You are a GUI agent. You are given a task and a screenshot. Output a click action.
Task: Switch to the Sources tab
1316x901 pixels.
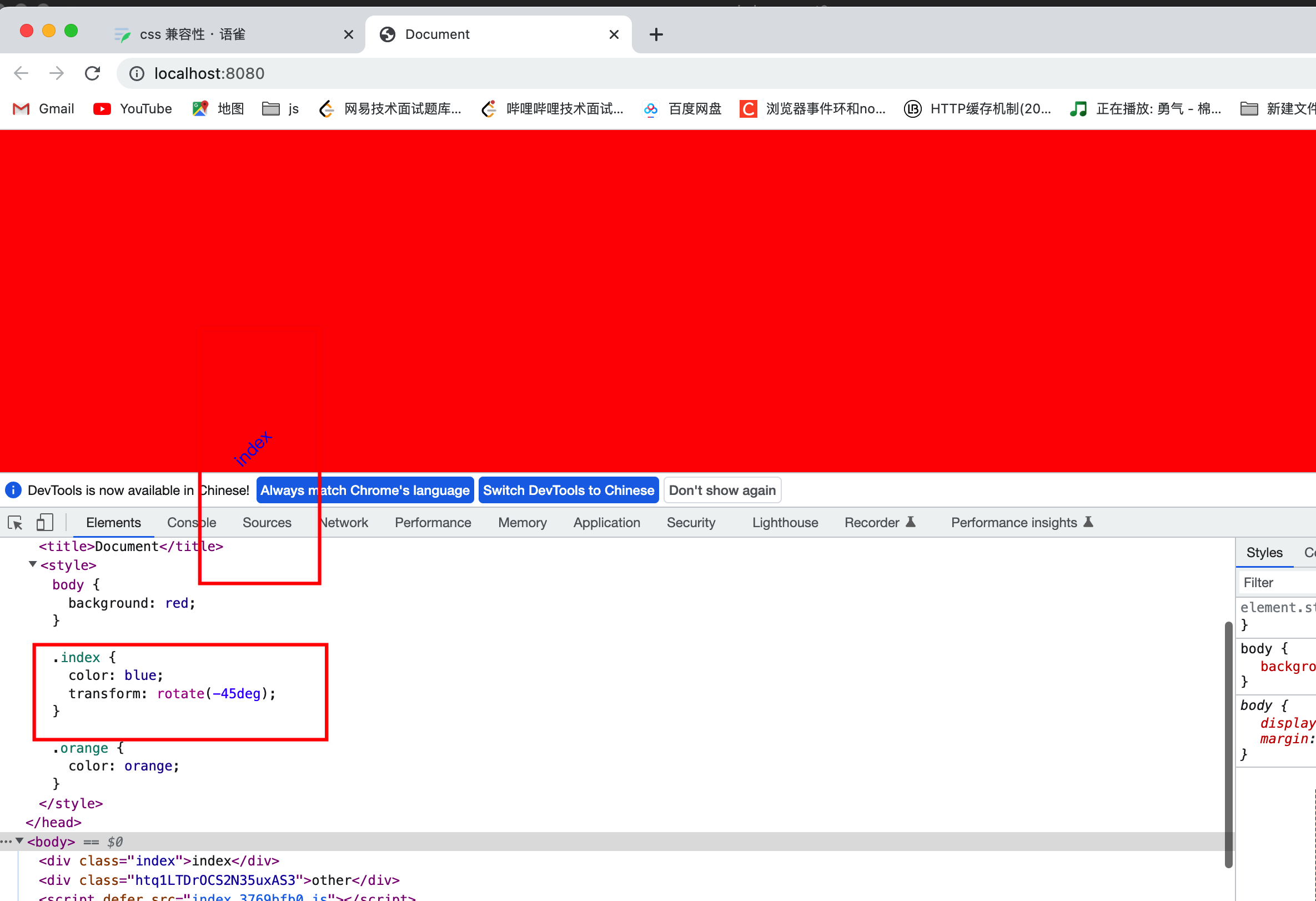tap(267, 523)
